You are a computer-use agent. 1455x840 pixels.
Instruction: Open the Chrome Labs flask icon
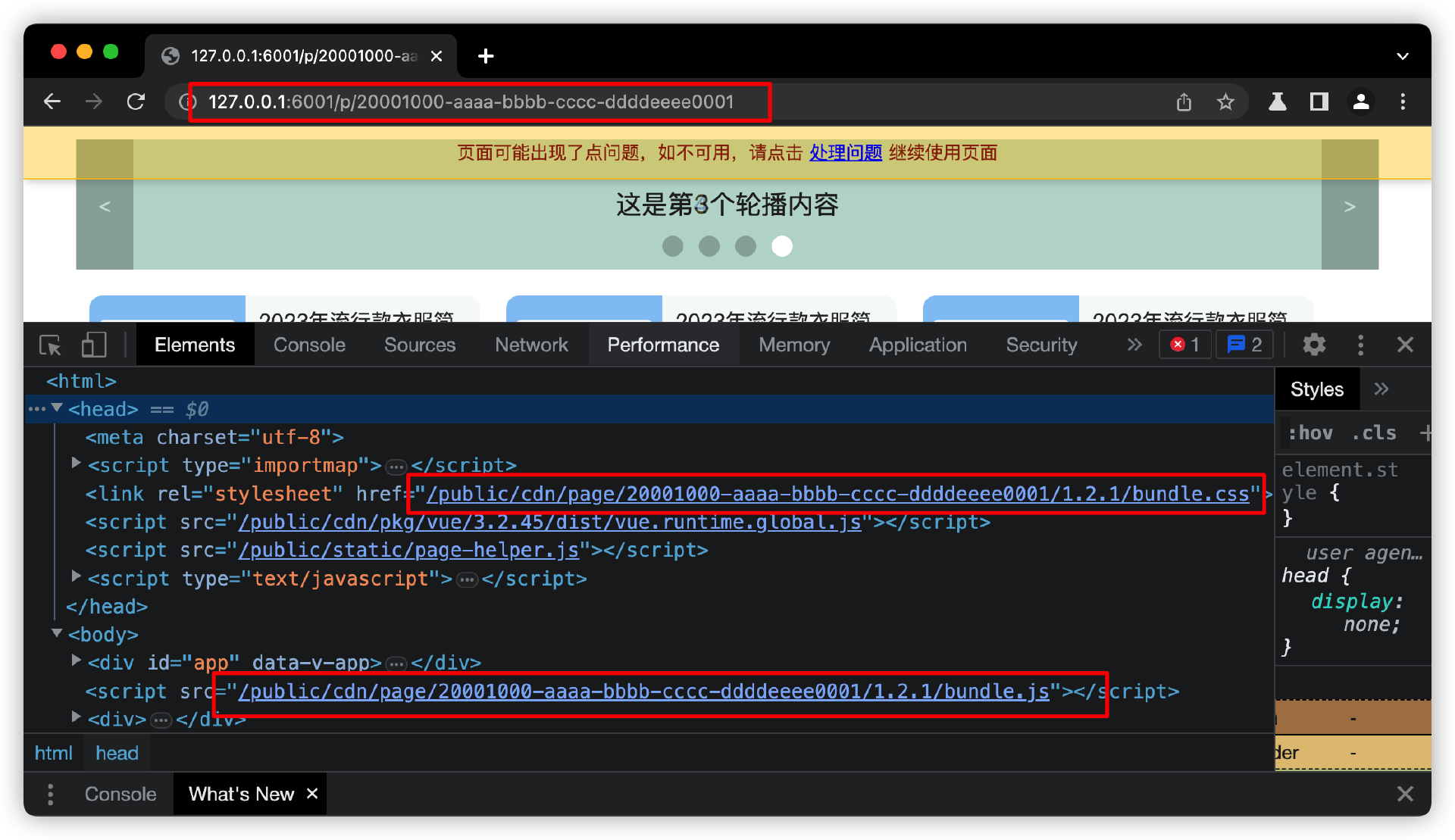pyautogui.click(x=1277, y=101)
